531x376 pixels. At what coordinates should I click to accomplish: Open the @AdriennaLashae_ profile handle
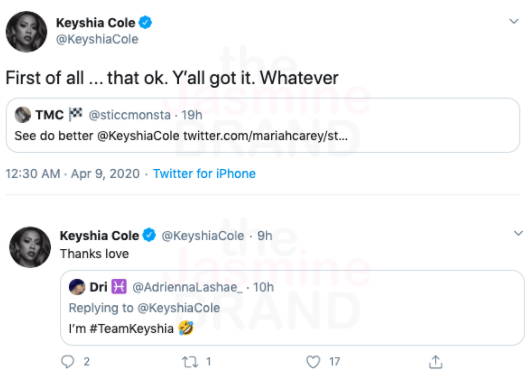pos(187,287)
